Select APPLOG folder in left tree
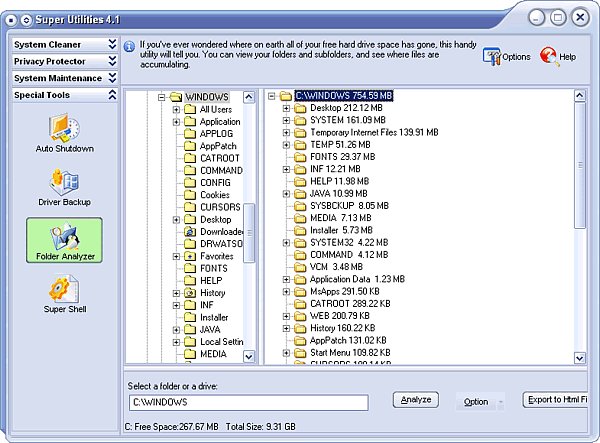 [x=216, y=134]
